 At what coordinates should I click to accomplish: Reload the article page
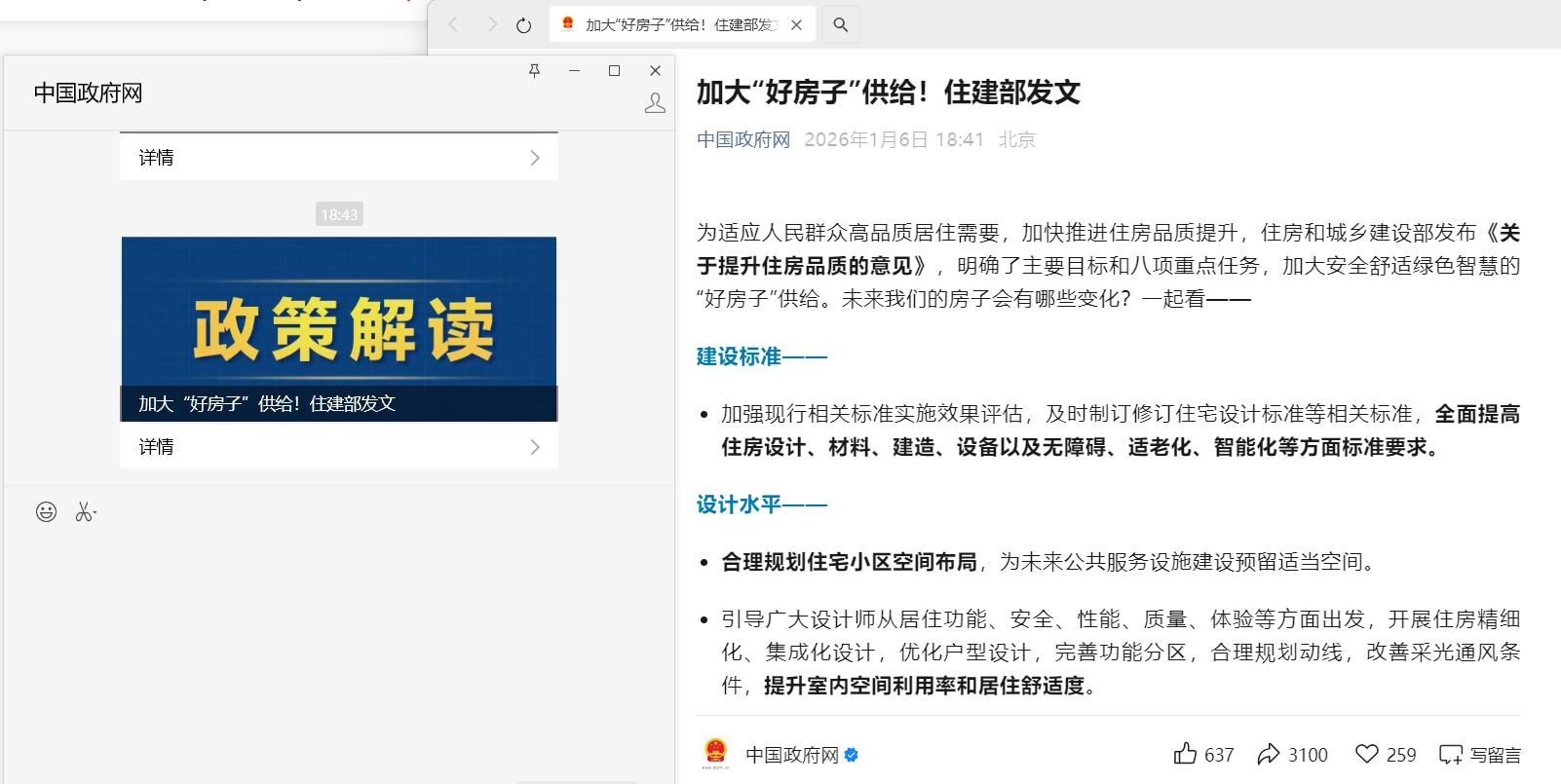[x=523, y=25]
